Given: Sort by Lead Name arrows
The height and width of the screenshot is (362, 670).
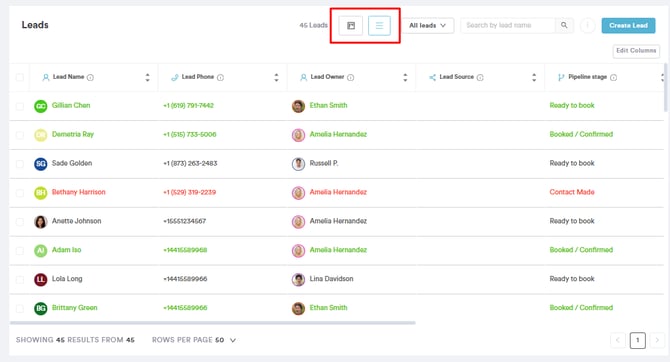Looking at the screenshot, I should [147, 77].
